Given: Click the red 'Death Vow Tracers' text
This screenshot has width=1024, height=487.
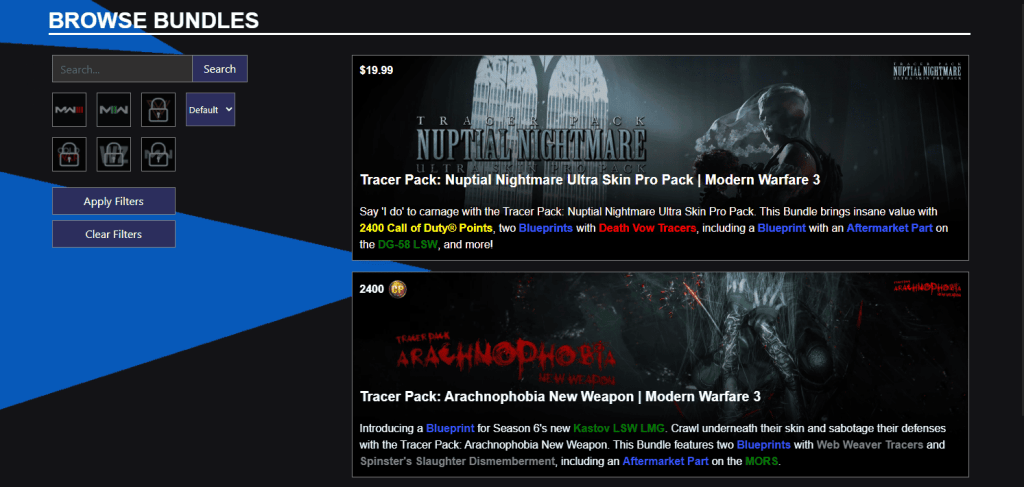Looking at the screenshot, I should (x=647, y=228).
